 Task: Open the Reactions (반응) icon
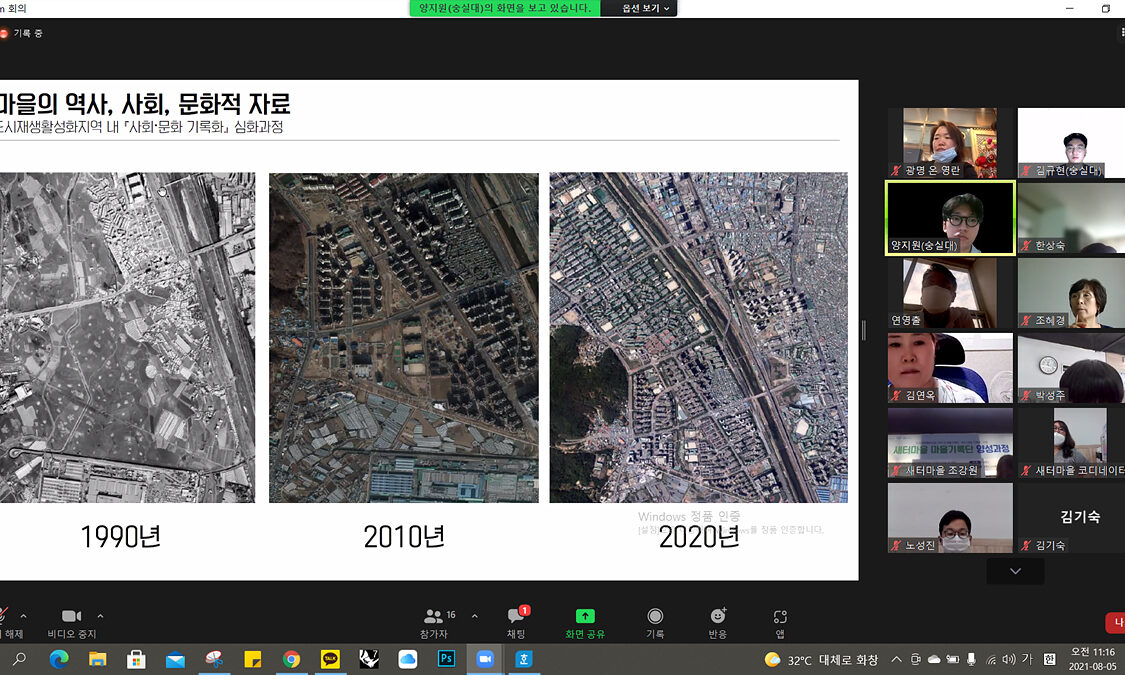718,622
